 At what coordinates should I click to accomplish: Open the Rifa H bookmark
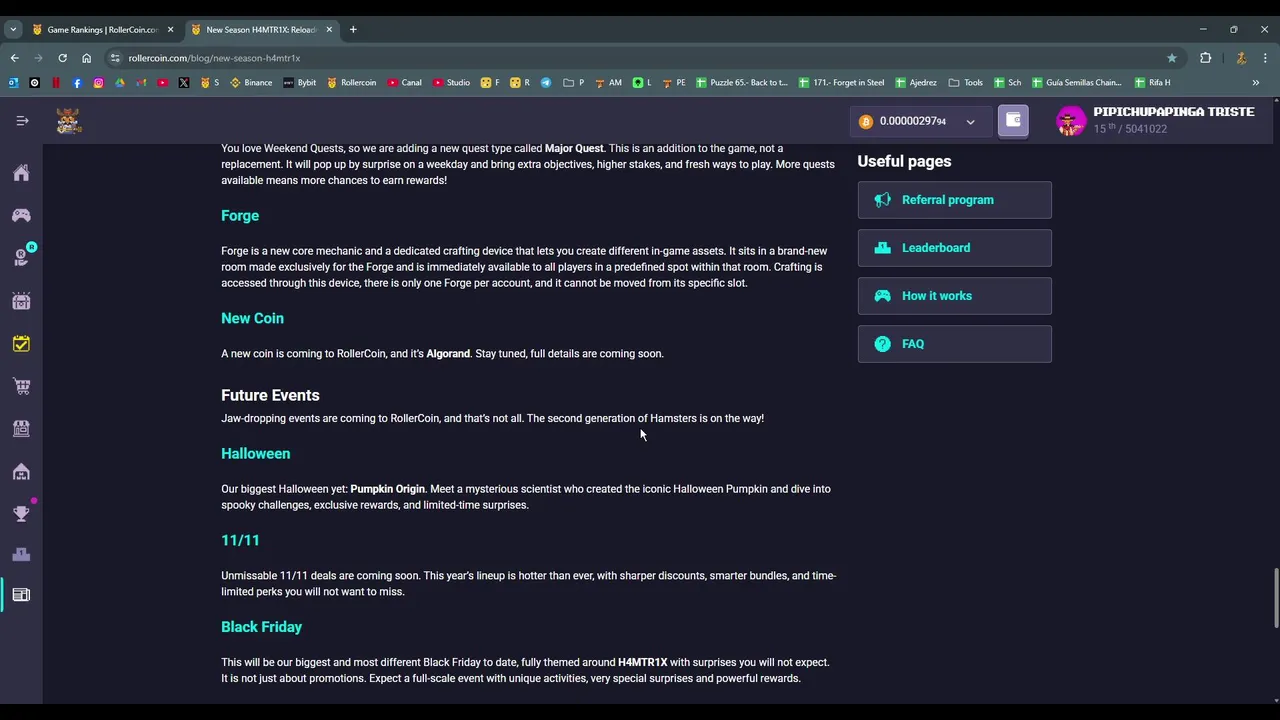(x=1153, y=83)
